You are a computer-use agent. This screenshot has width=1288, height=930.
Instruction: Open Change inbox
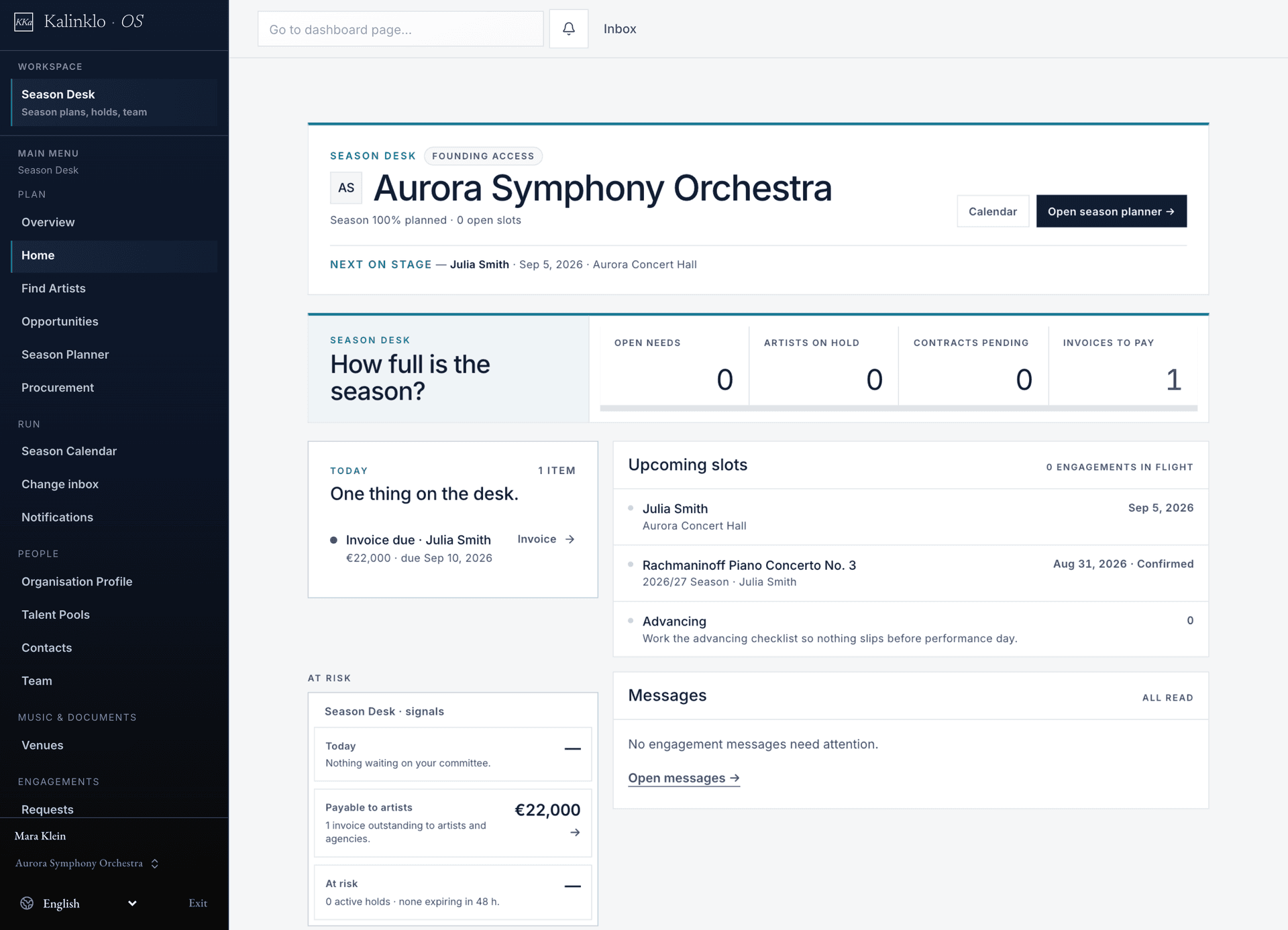tap(114, 484)
